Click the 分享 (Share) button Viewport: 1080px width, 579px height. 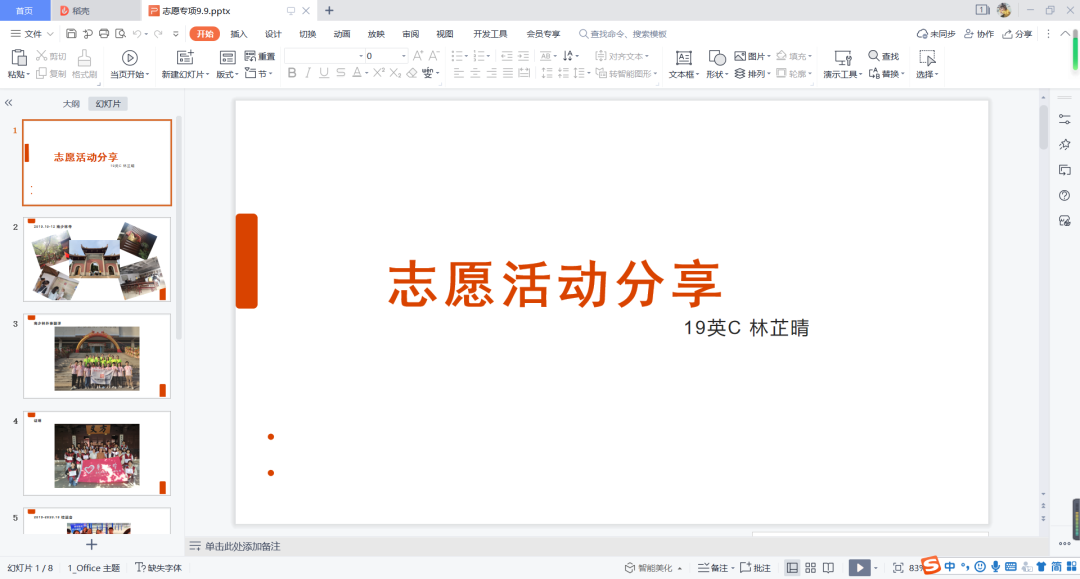tap(1017, 34)
